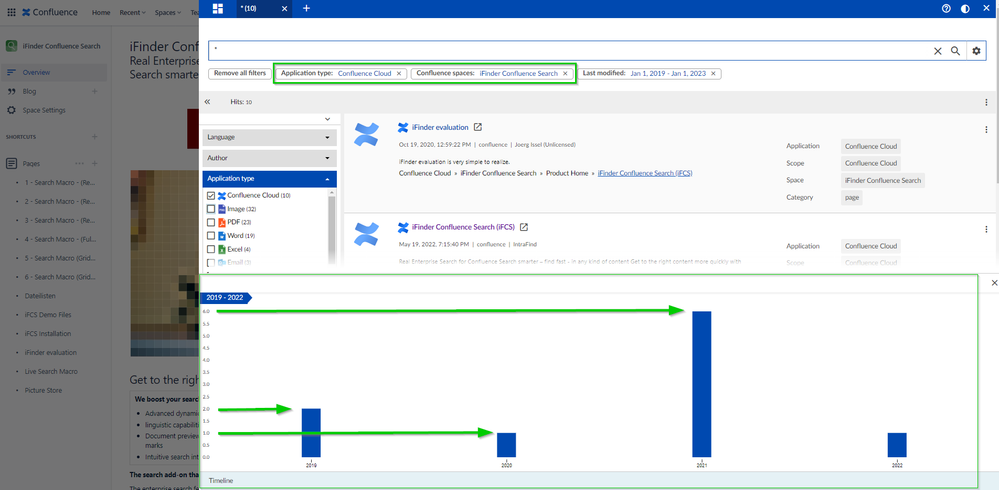
Task: Toggle the contrast theme icon
Action: [965, 8]
